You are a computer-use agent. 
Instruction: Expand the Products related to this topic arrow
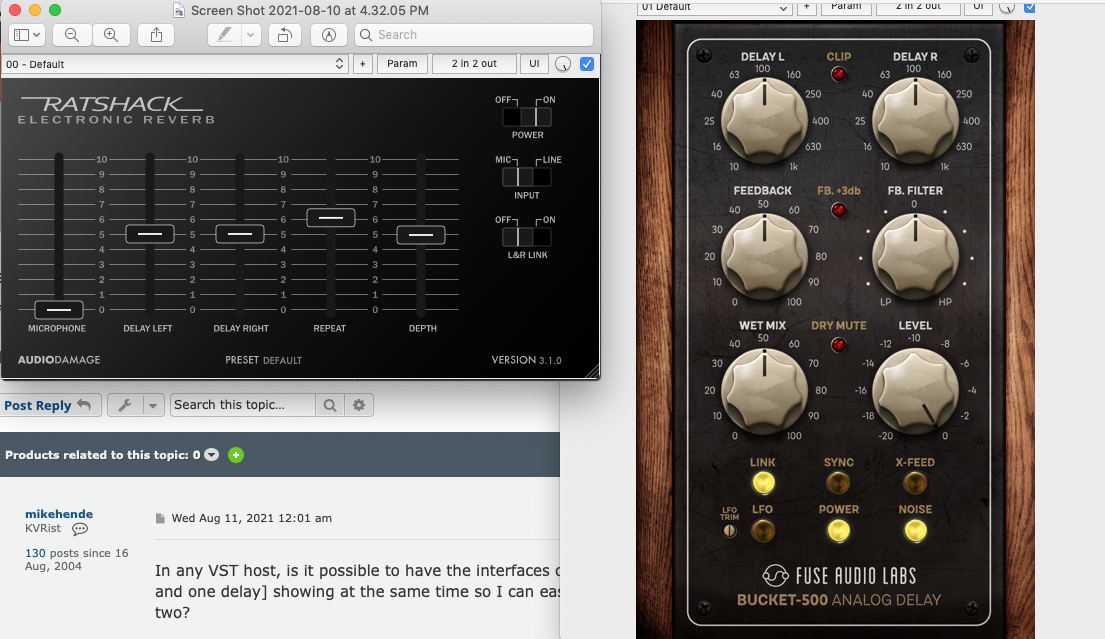click(x=211, y=455)
